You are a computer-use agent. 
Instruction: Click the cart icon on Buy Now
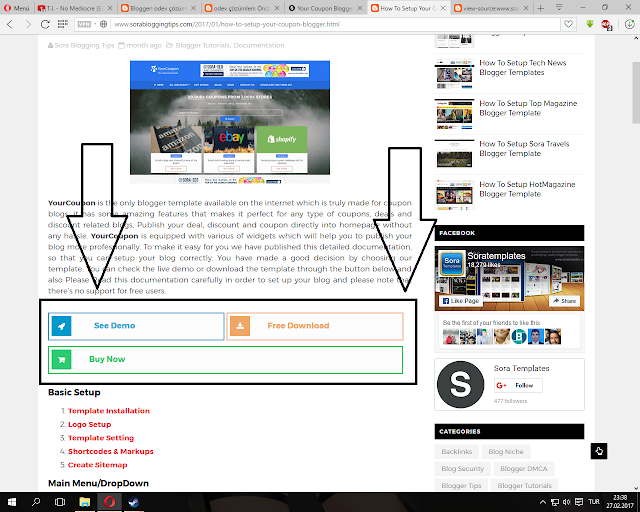[x=62, y=359]
